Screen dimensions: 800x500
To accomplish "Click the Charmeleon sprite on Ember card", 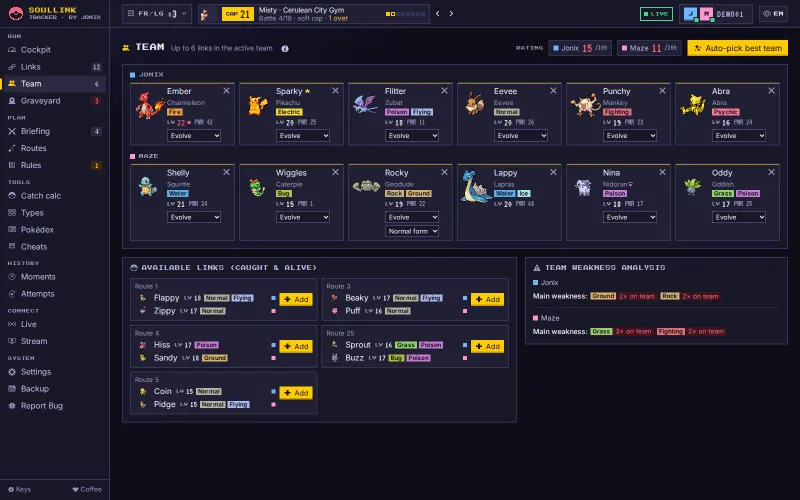I will tap(149, 105).
